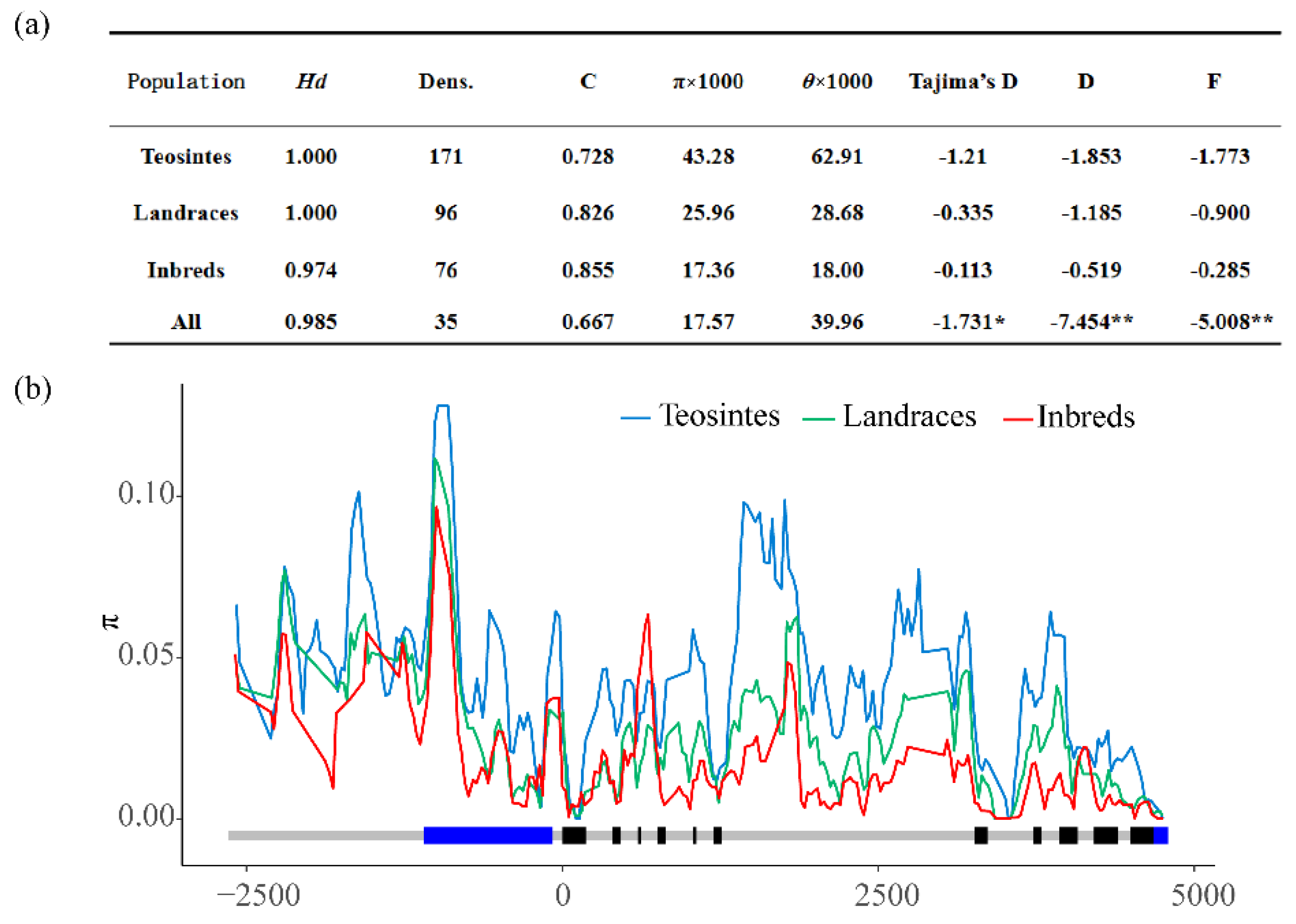Click the Hd column header
This screenshot has width=1296, height=924.
click(x=311, y=81)
